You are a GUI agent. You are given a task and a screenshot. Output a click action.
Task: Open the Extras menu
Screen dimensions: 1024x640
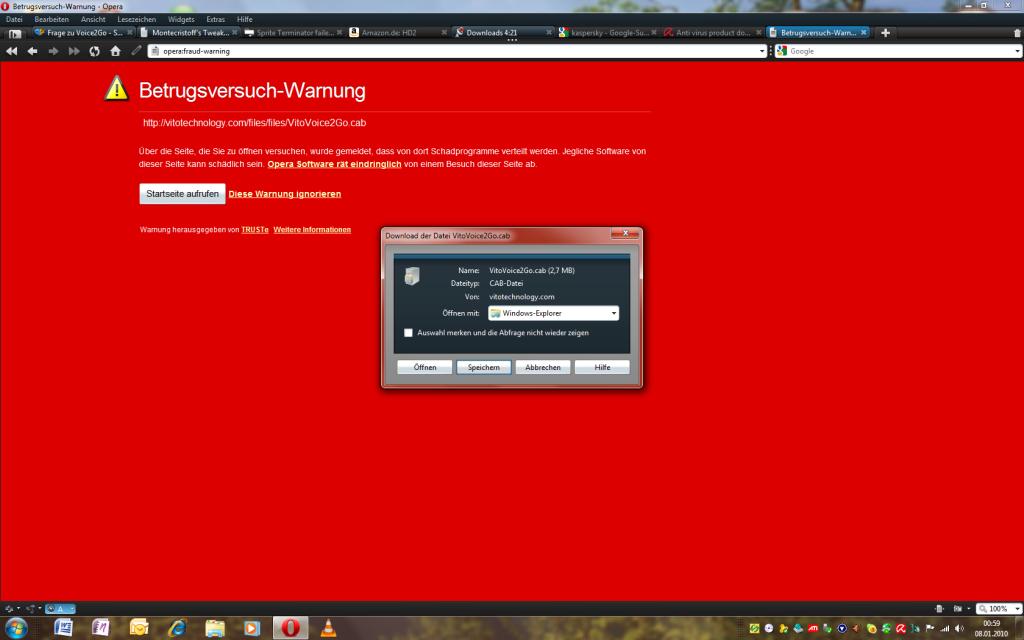(216, 20)
